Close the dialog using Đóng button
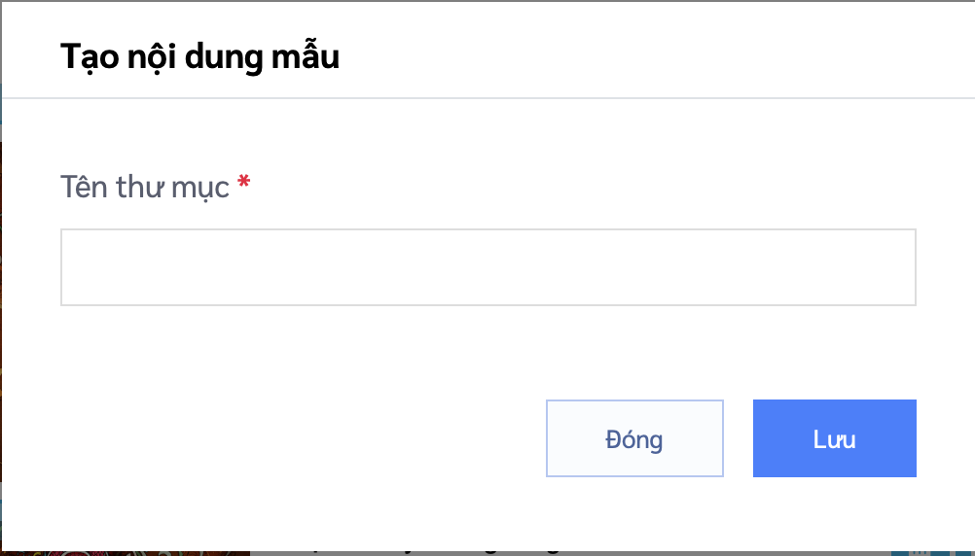 (x=634, y=438)
